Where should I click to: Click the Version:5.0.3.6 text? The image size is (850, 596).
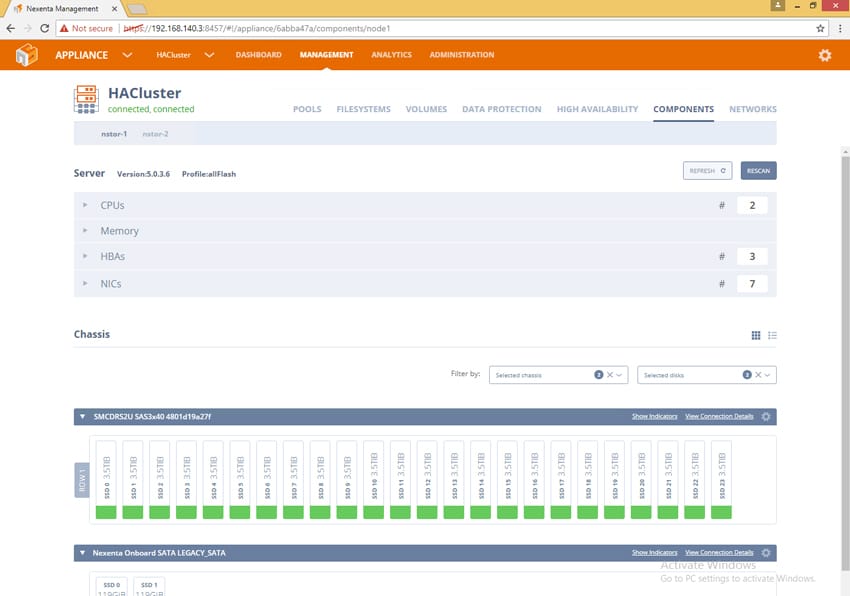click(144, 174)
